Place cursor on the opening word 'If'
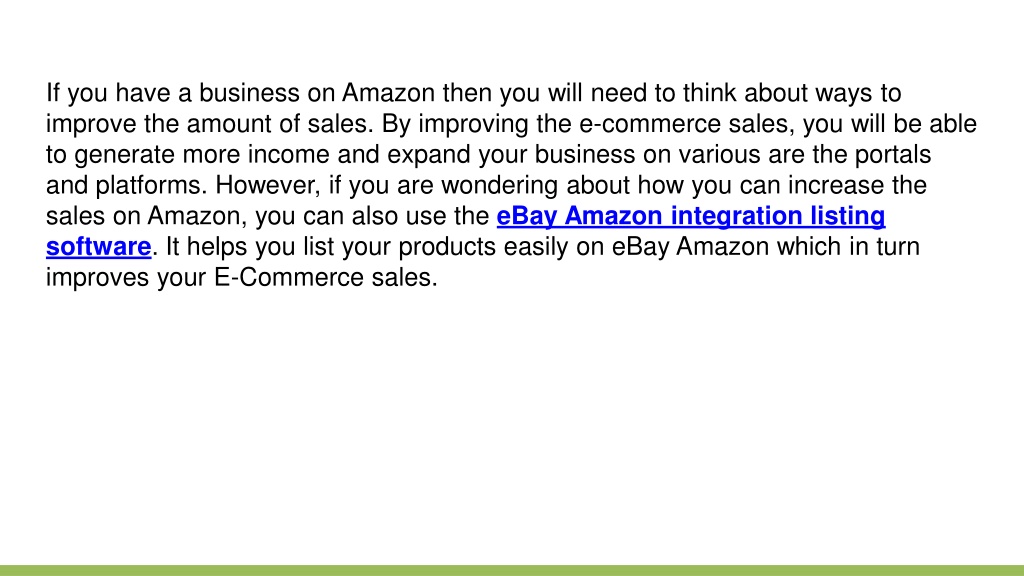 [x=53, y=93]
